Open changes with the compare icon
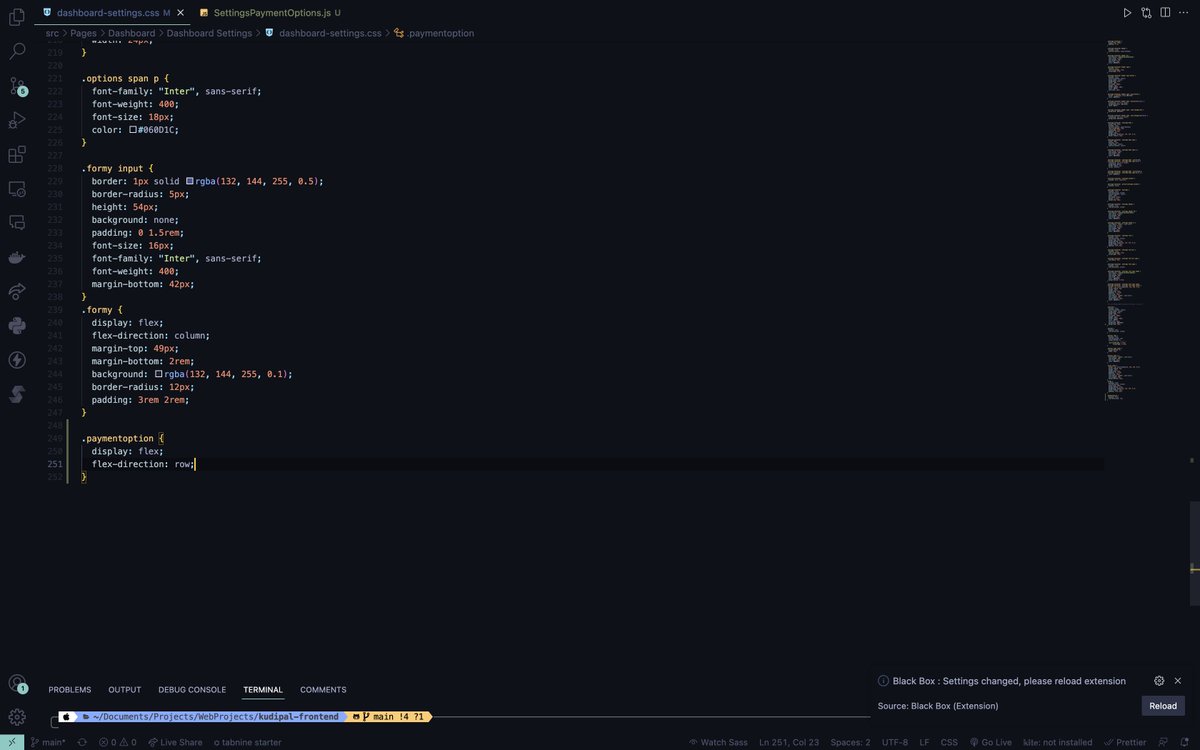 [1146, 13]
